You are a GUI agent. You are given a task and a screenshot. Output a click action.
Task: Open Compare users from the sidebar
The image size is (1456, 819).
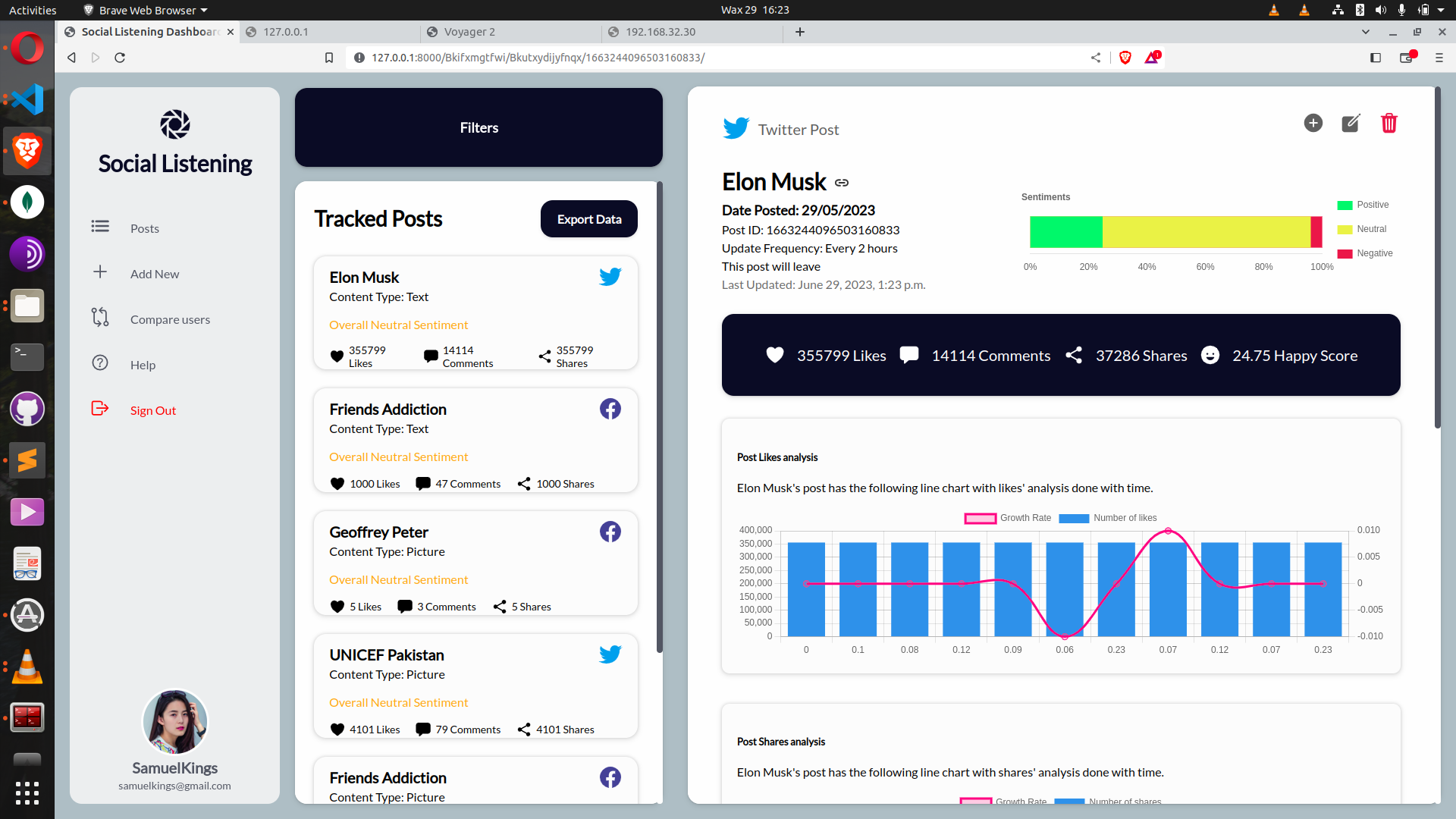[170, 319]
